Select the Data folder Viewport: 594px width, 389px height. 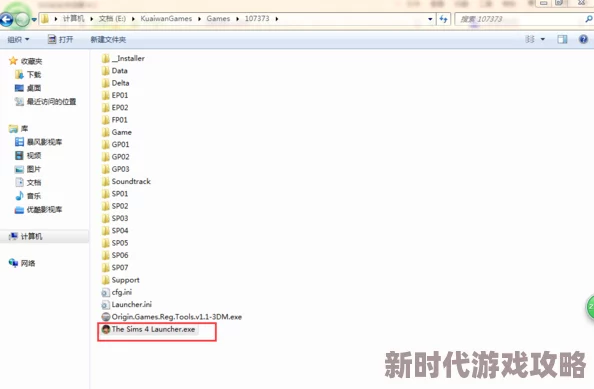coord(115,71)
